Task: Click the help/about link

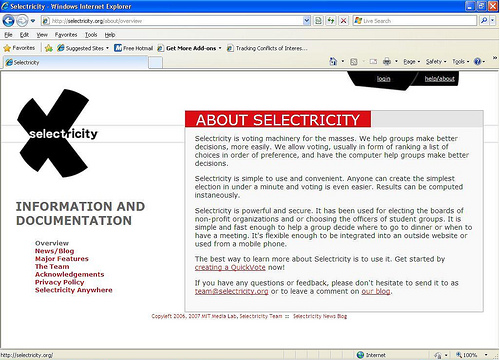Action: [439, 79]
